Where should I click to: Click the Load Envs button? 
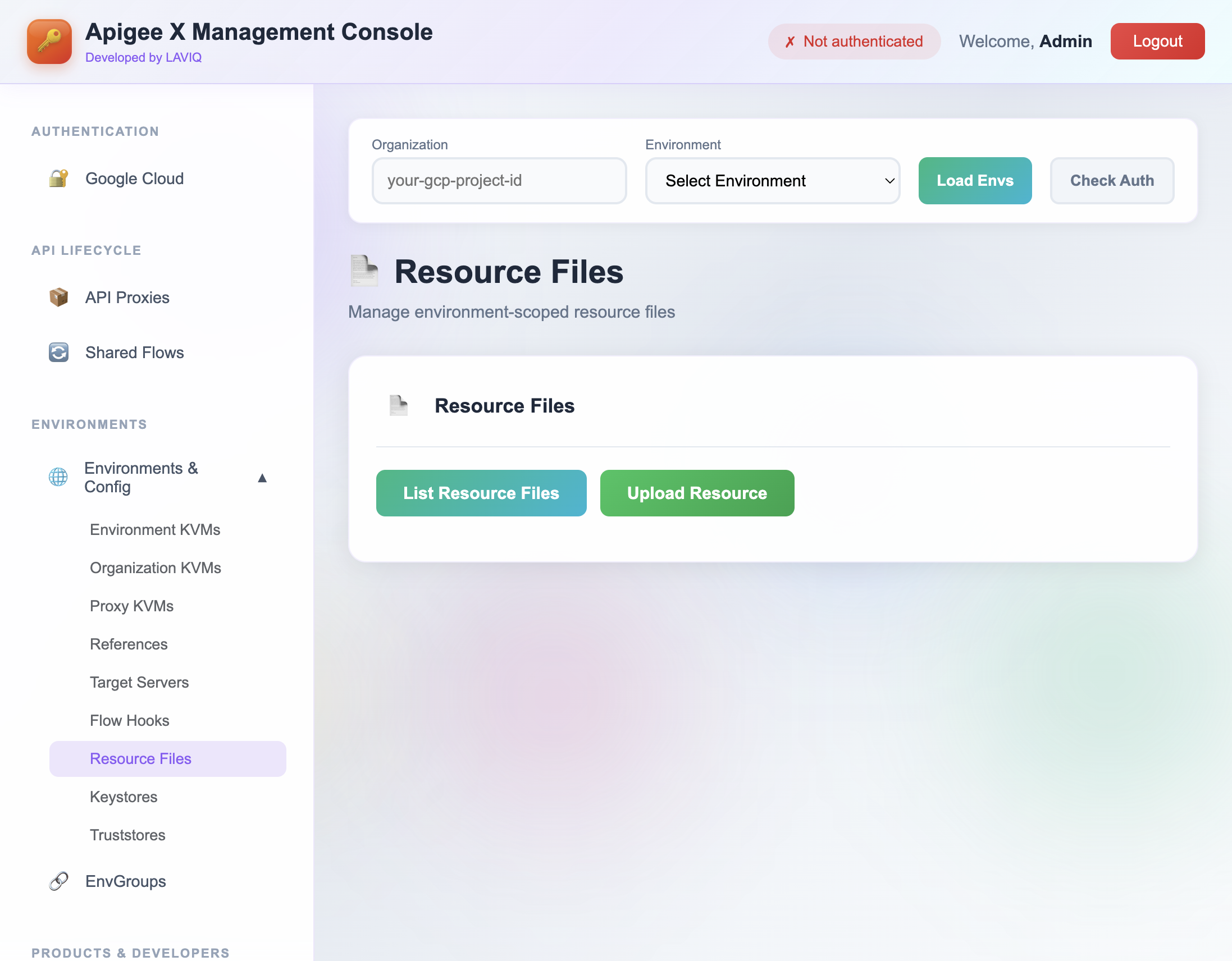(975, 181)
